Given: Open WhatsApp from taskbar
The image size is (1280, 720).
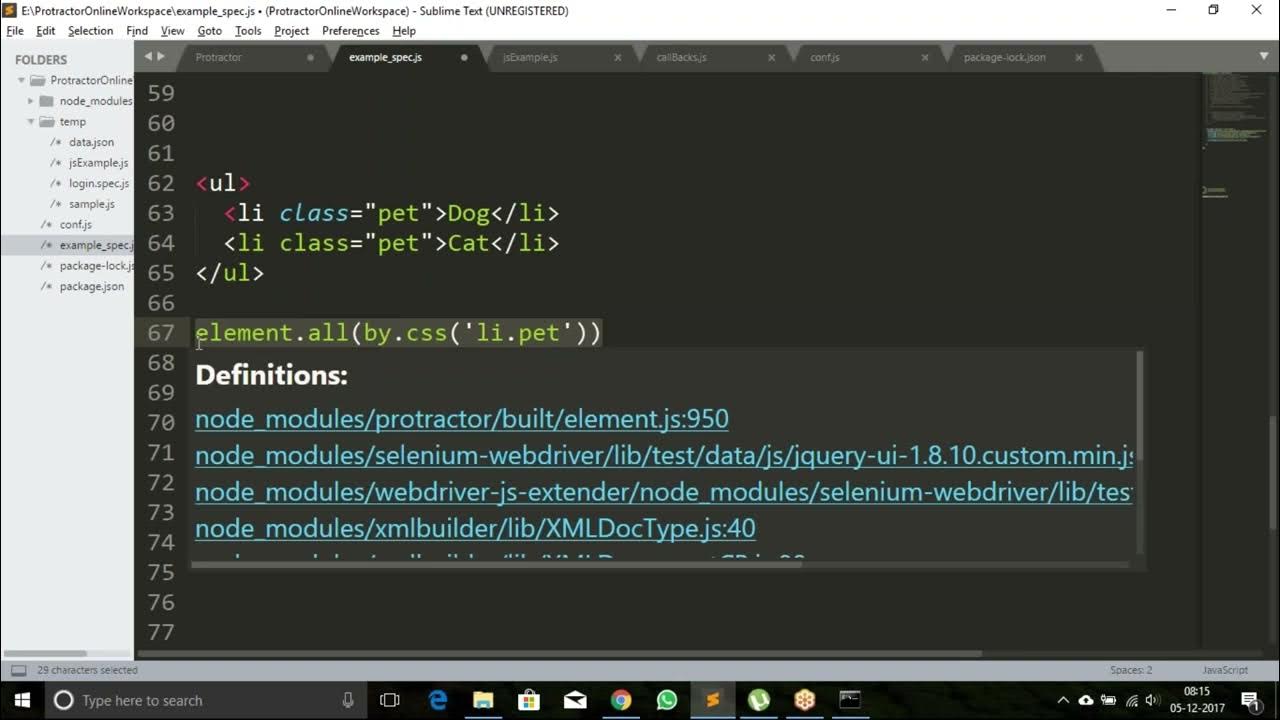Looking at the screenshot, I should [667, 700].
